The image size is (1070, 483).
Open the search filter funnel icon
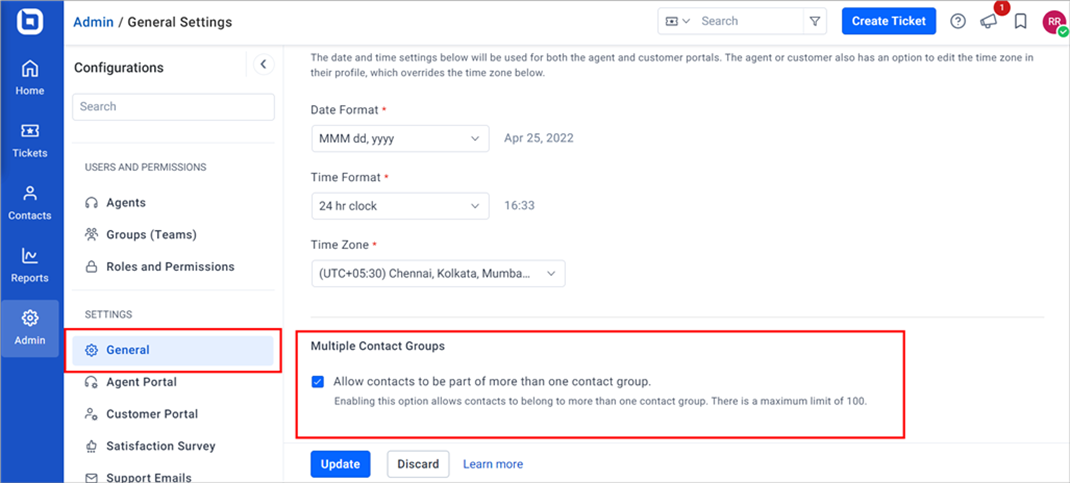[815, 21]
